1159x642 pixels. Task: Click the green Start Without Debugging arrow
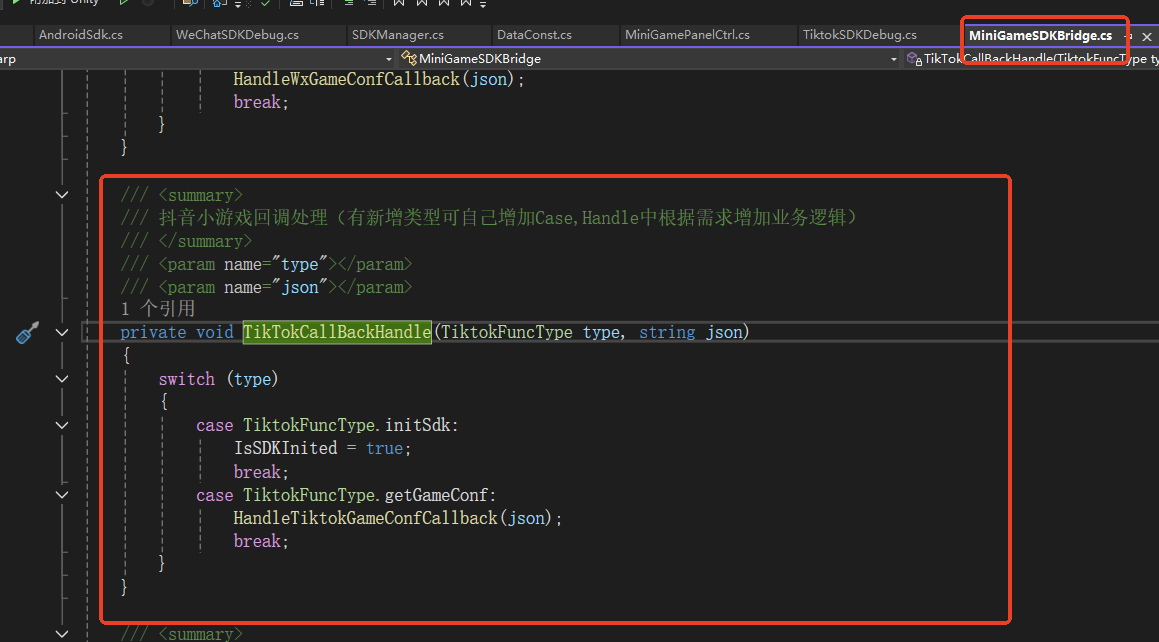[x=124, y=3]
